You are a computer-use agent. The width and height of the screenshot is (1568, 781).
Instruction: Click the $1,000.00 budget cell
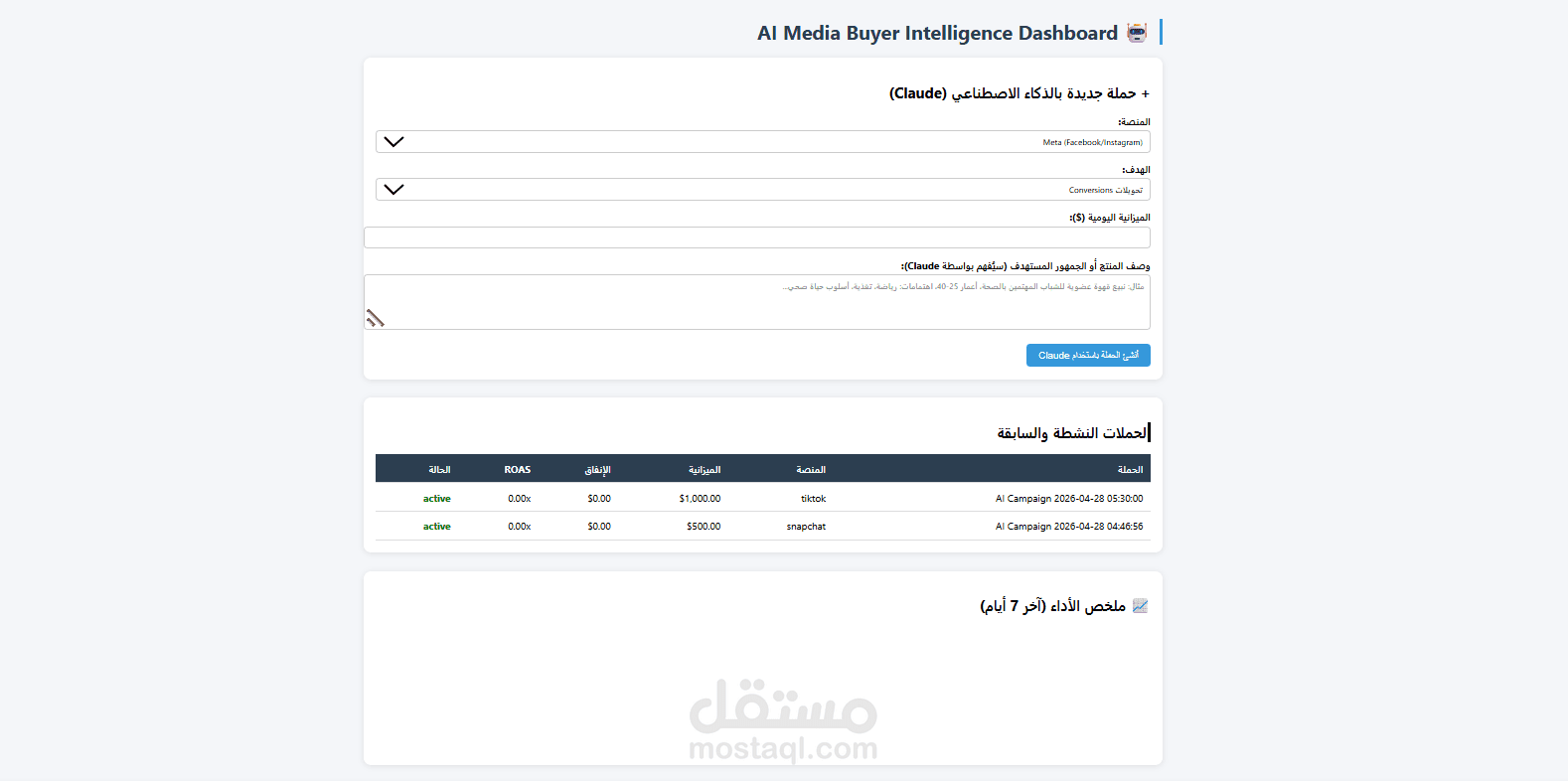click(x=700, y=499)
